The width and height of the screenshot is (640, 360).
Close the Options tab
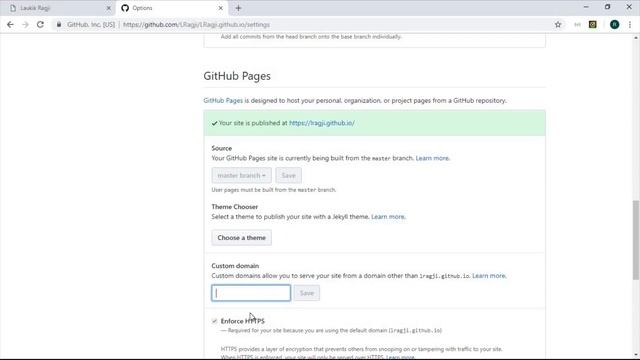(x=220, y=8)
